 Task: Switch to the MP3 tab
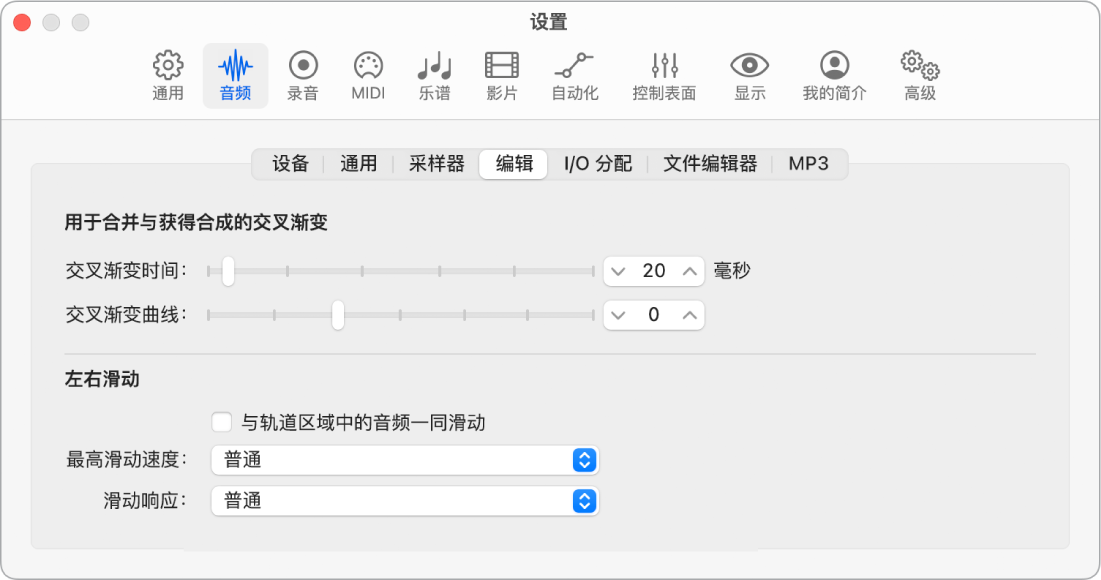pyautogui.click(x=808, y=164)
